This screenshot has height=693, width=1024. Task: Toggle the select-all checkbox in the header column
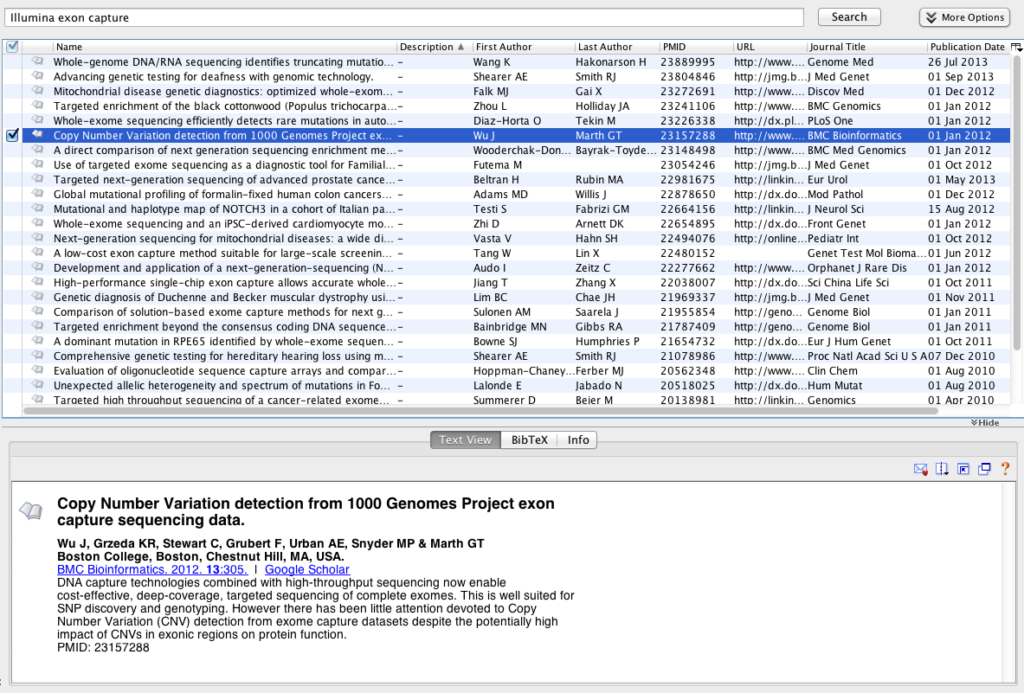coord(12,46)
